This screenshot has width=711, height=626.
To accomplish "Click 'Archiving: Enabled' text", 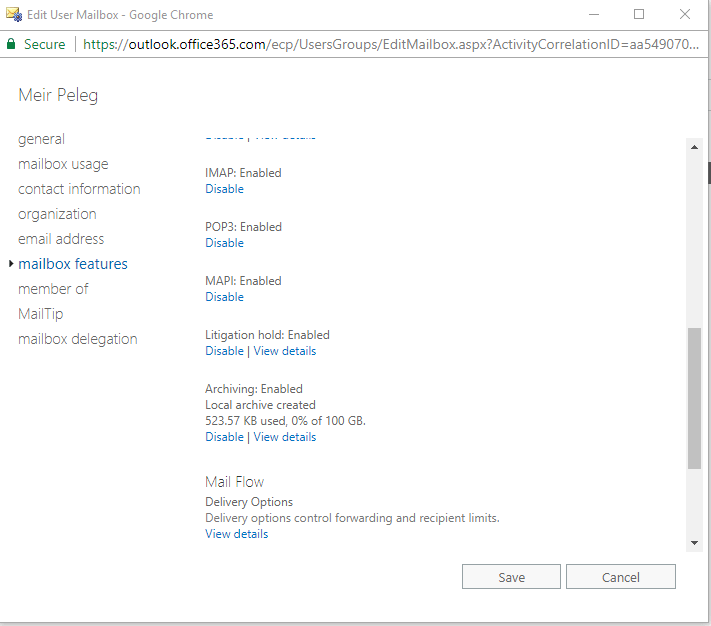I will tap(254, 389).
